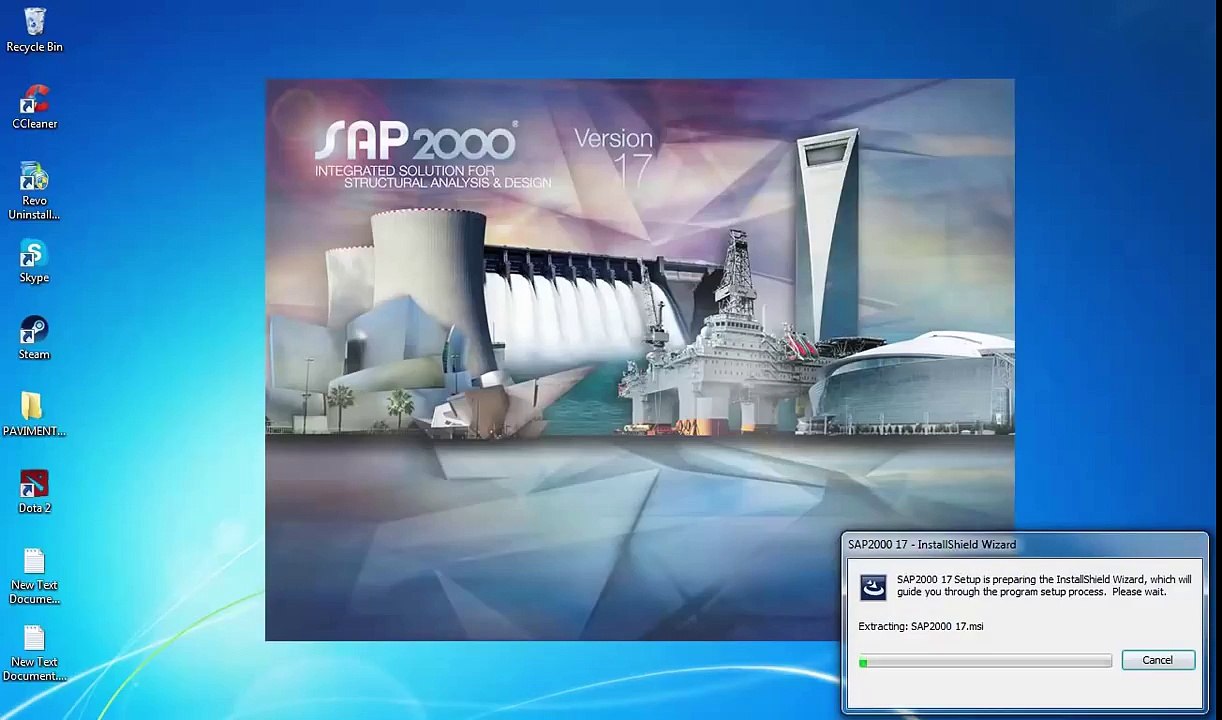Select the PAVIMENT folder on the desktop
This screenshot has width=1222, height=720.
(x=34, y=414)
